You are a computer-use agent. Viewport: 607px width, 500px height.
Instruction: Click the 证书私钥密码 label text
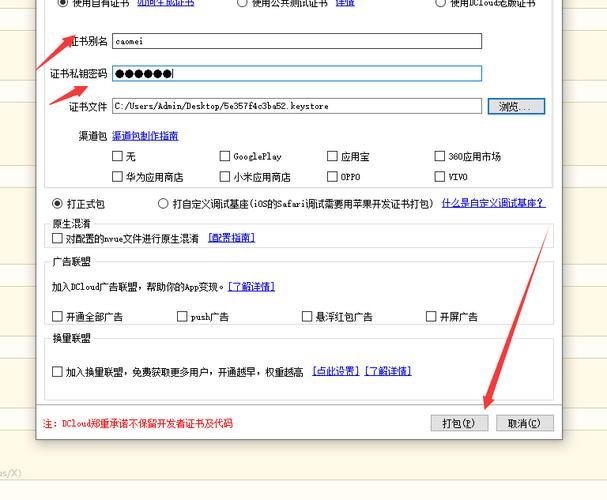click(78, 74)
